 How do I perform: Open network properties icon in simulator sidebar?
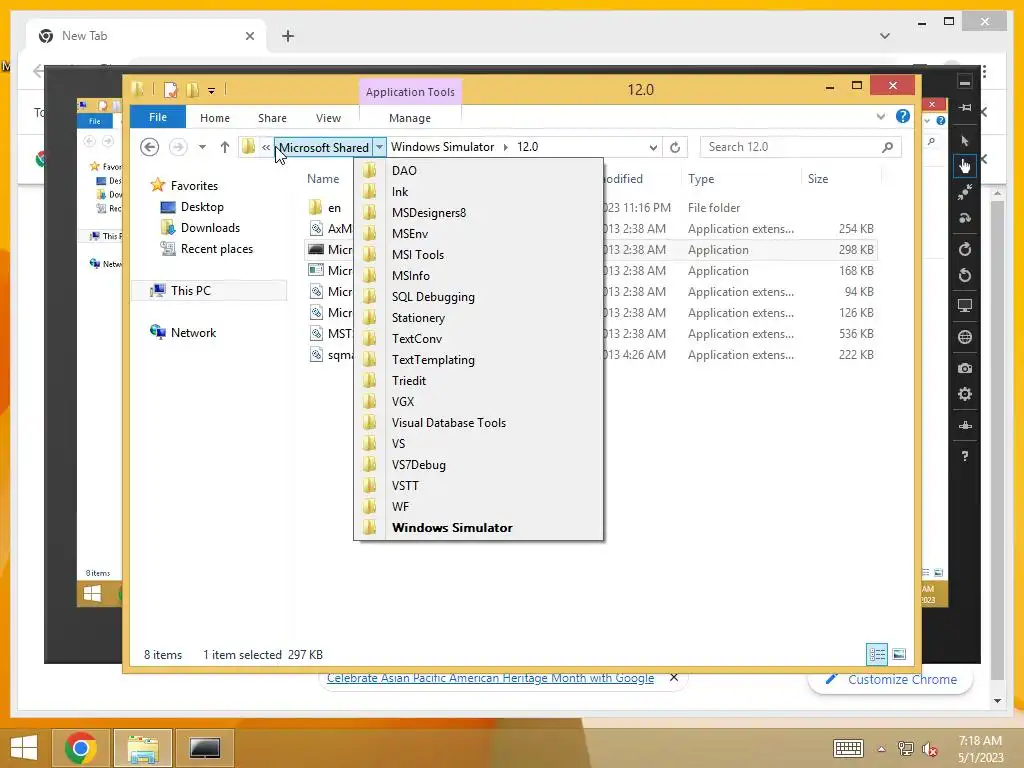point(965,425)
